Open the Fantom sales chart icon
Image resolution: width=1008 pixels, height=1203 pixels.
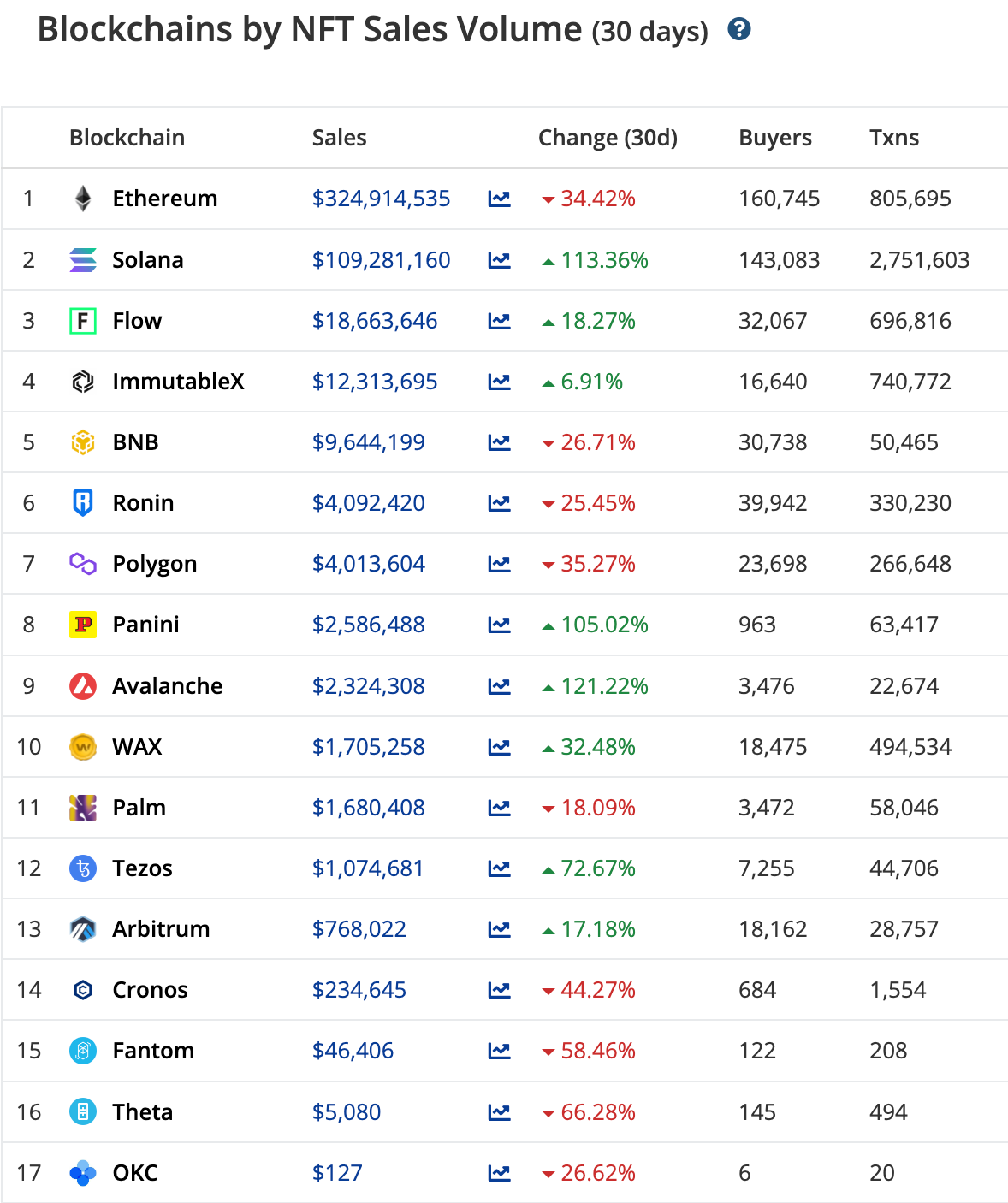coord(500,1051)
